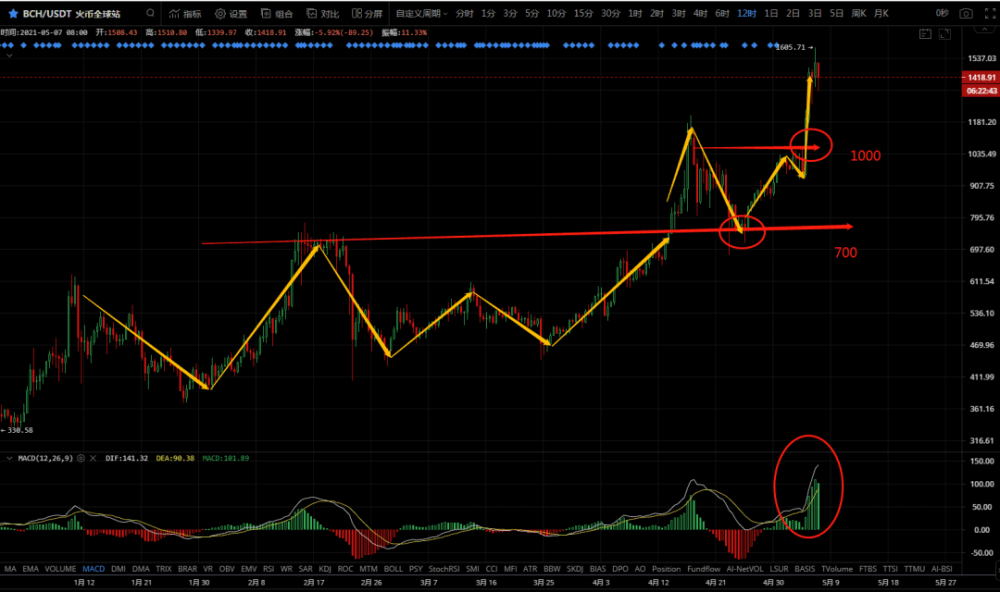Screen dimensions: 1000x592
Task: Remove MACD indicator with the X icon
Action: point(93,458)
